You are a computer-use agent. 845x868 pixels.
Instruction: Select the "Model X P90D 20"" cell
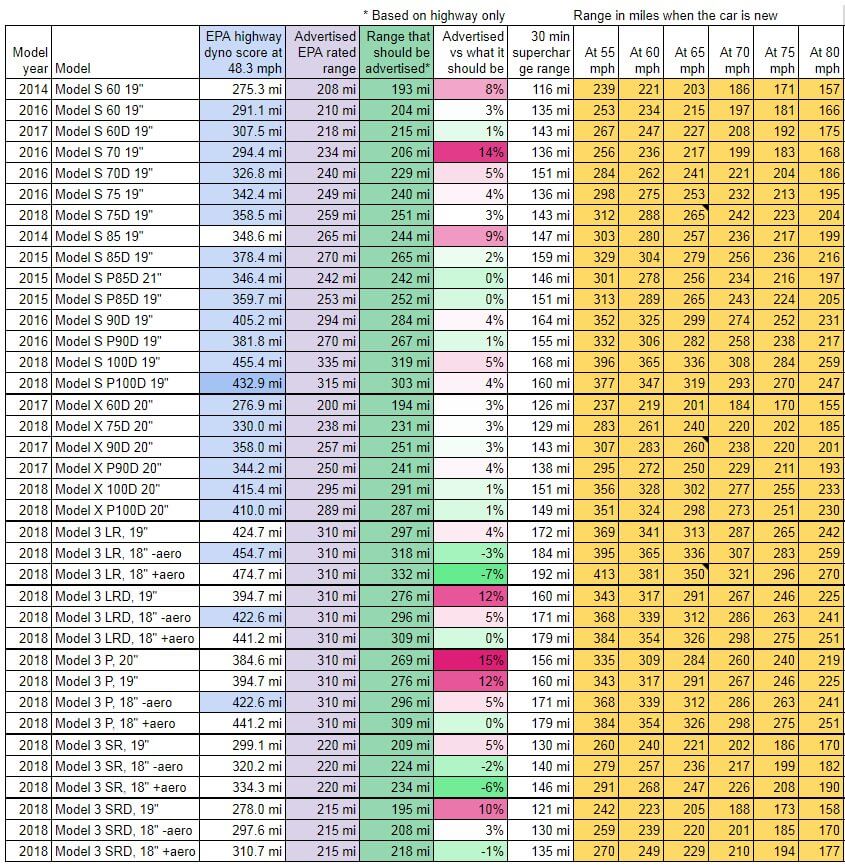tap(126, 468)
